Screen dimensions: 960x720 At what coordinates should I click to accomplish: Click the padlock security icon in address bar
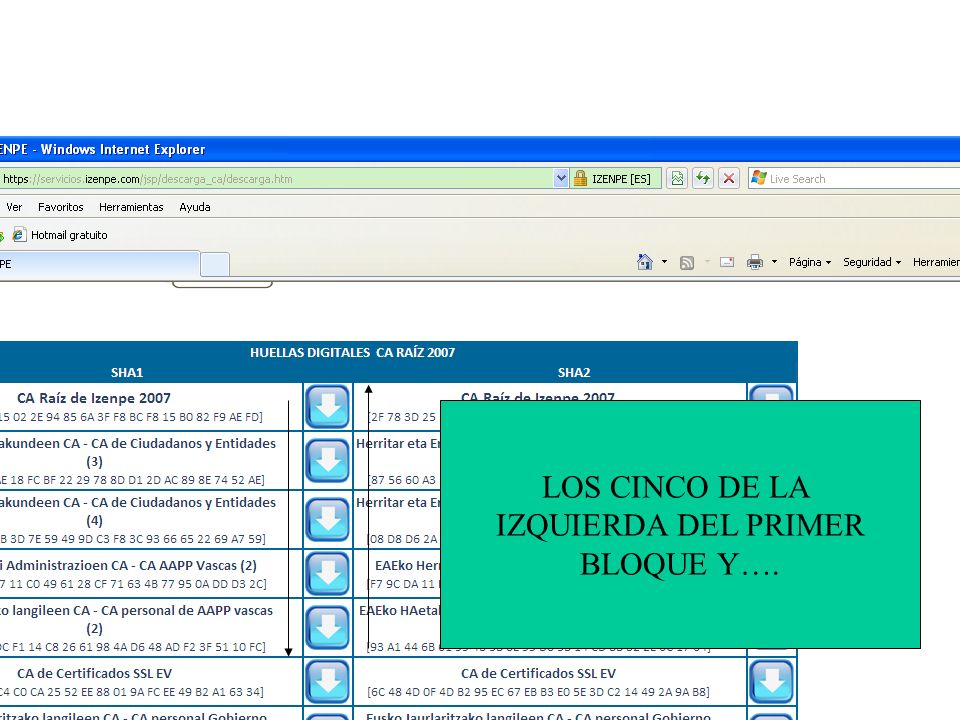580,178
